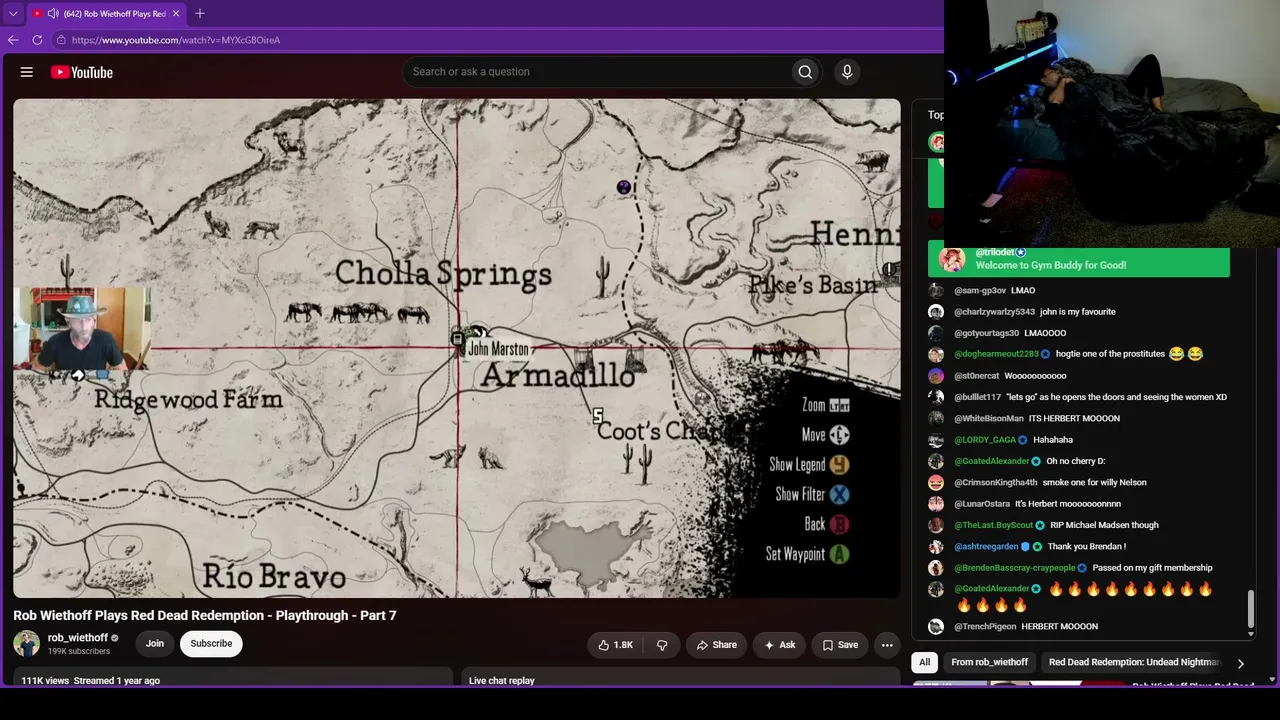Open a new browser tab
1280x720 pixels.
coord(200,13)
